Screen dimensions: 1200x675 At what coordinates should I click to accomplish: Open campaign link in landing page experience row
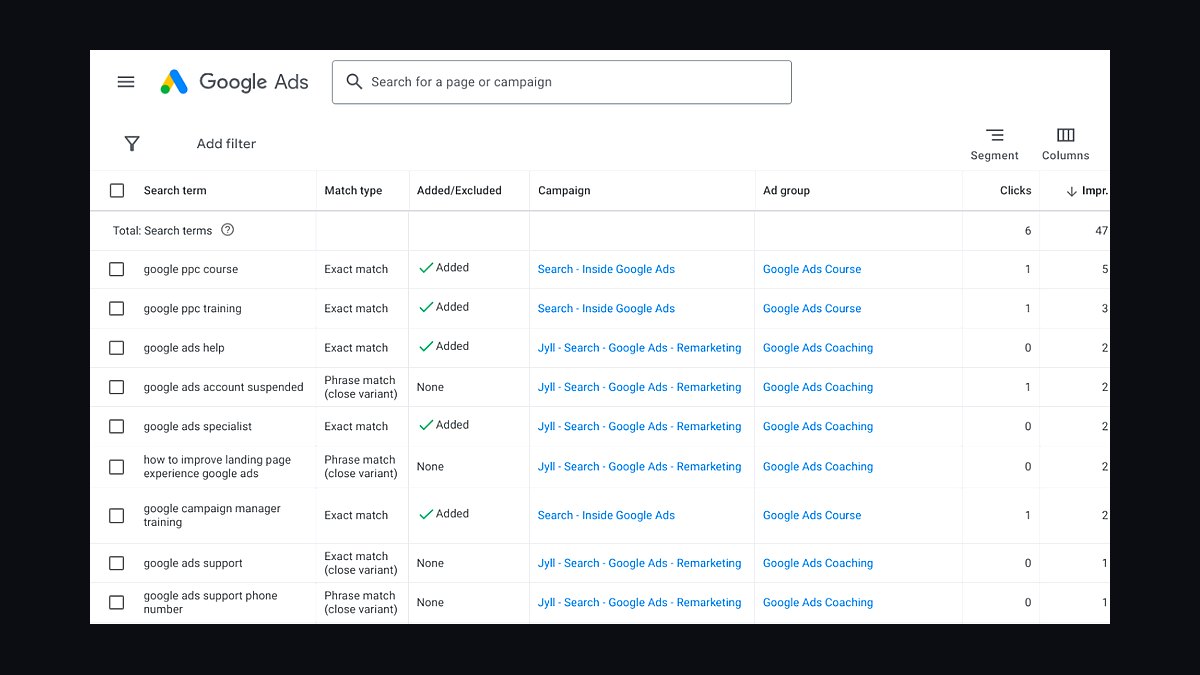[x=640, y=466]
